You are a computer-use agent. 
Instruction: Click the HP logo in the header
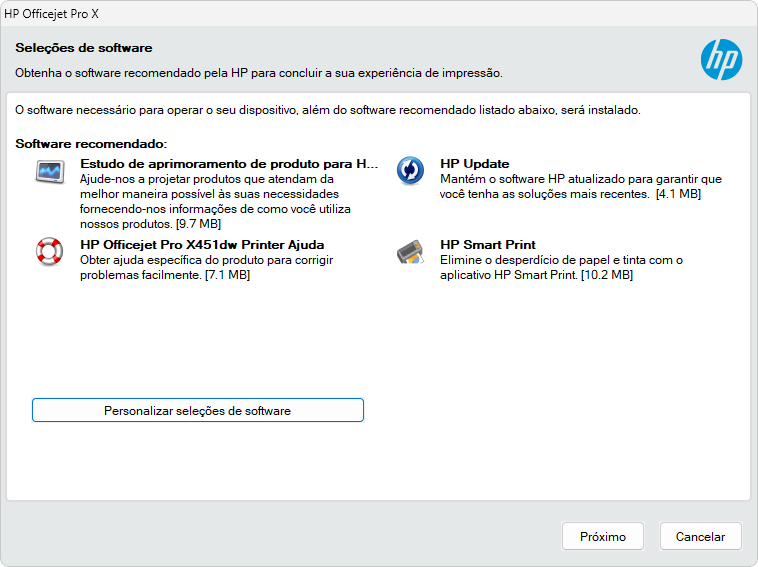click(721, 59)
